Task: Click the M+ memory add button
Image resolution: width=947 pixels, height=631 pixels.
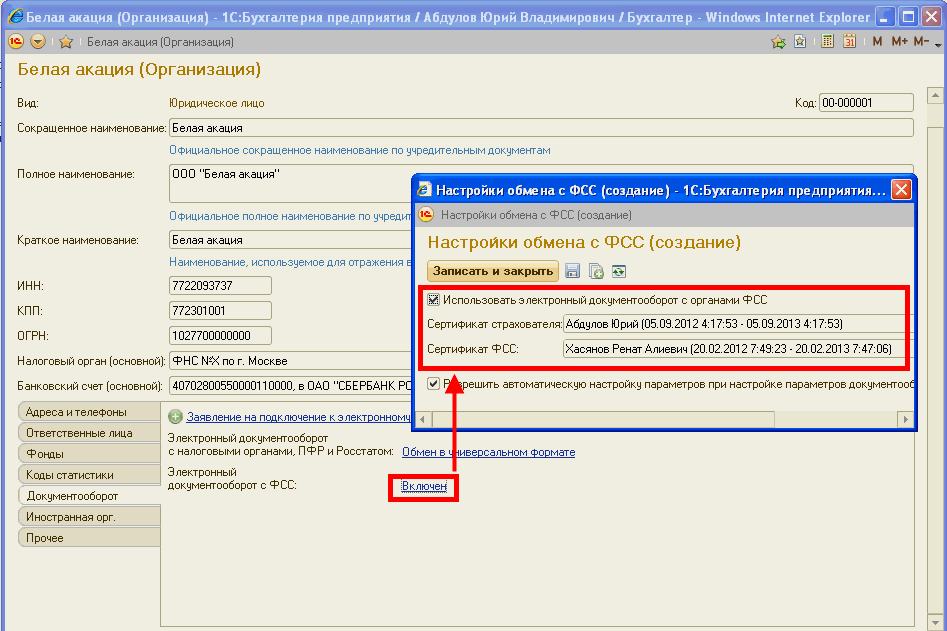Action: click(x=899, y=41)
